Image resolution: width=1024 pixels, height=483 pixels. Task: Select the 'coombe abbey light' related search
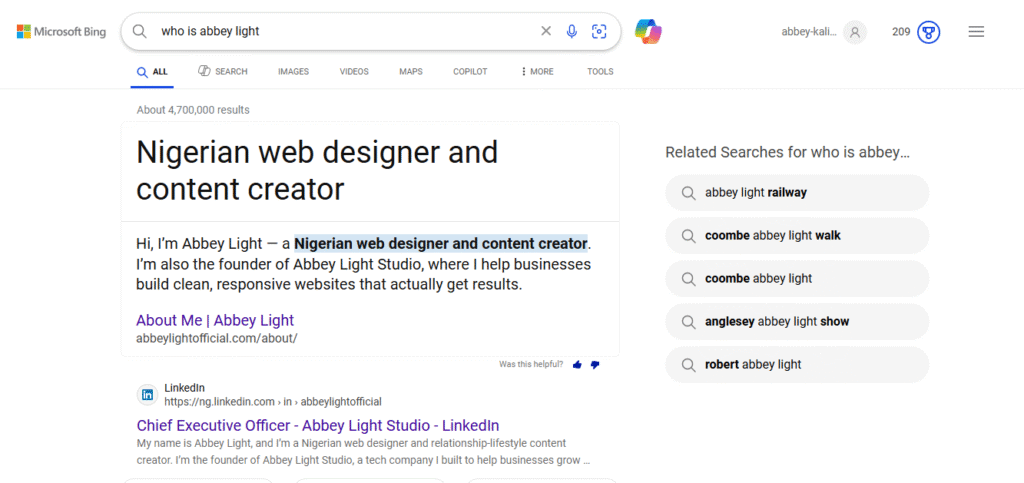797,279
